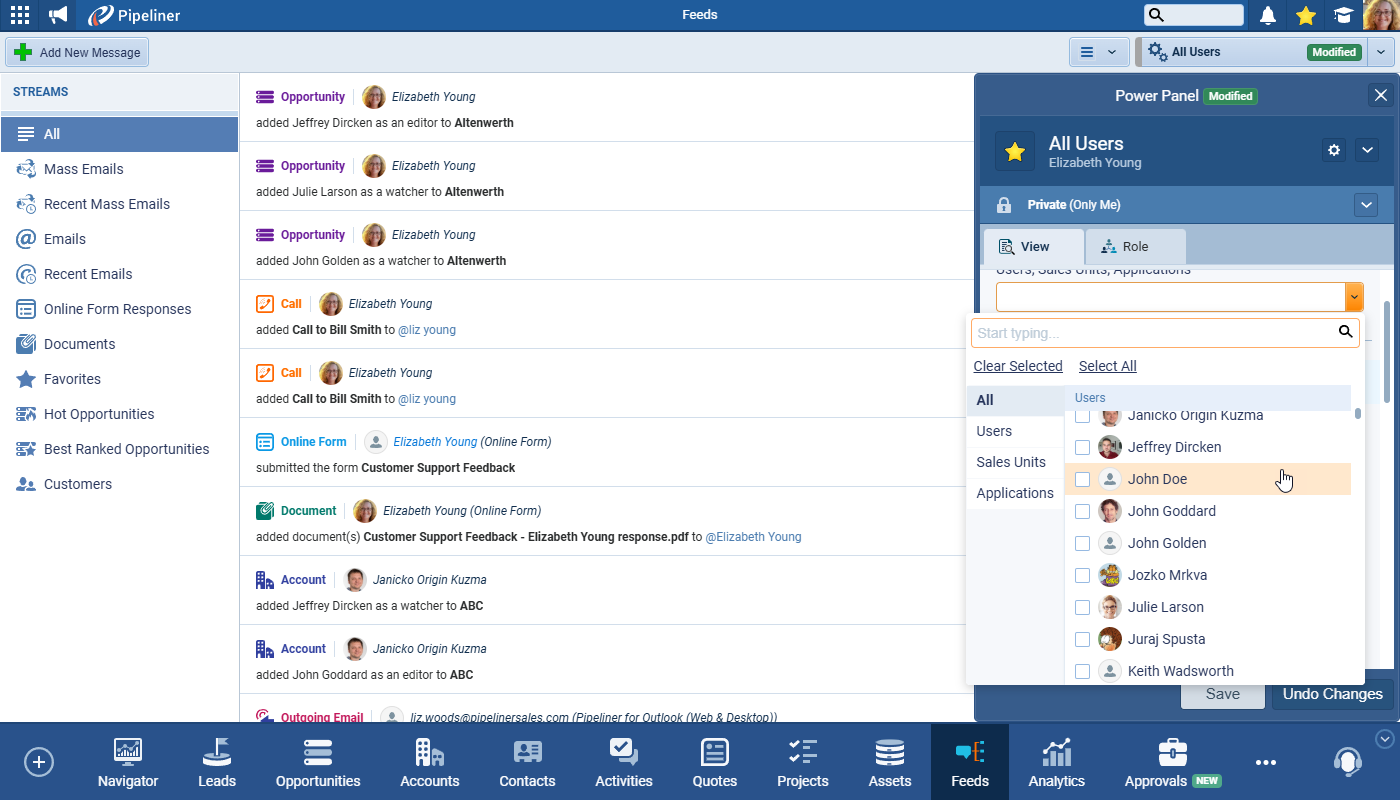Click the support headset icon

[1347, 762]
